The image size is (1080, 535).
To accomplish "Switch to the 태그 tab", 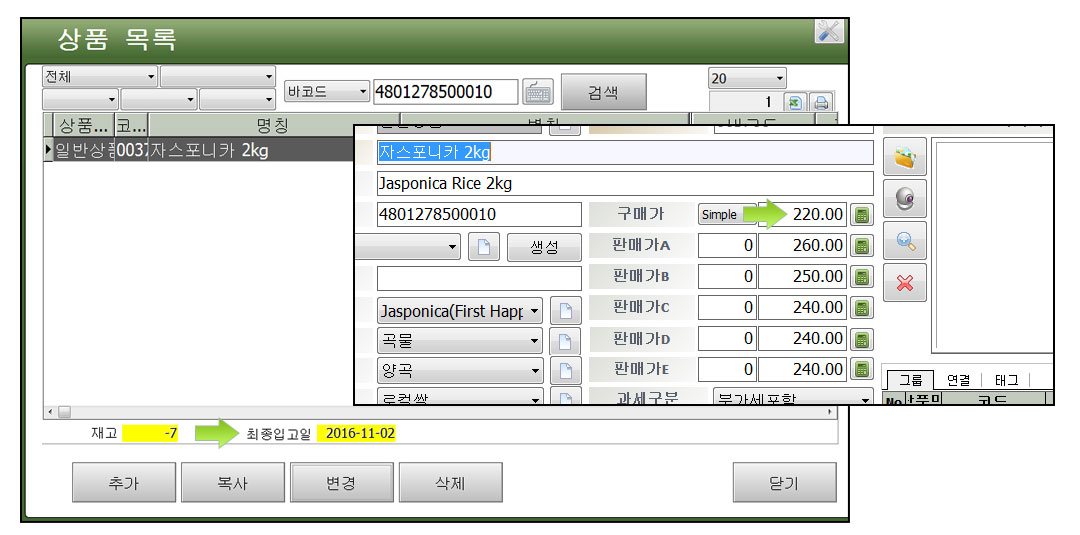I will point(1006,379).
